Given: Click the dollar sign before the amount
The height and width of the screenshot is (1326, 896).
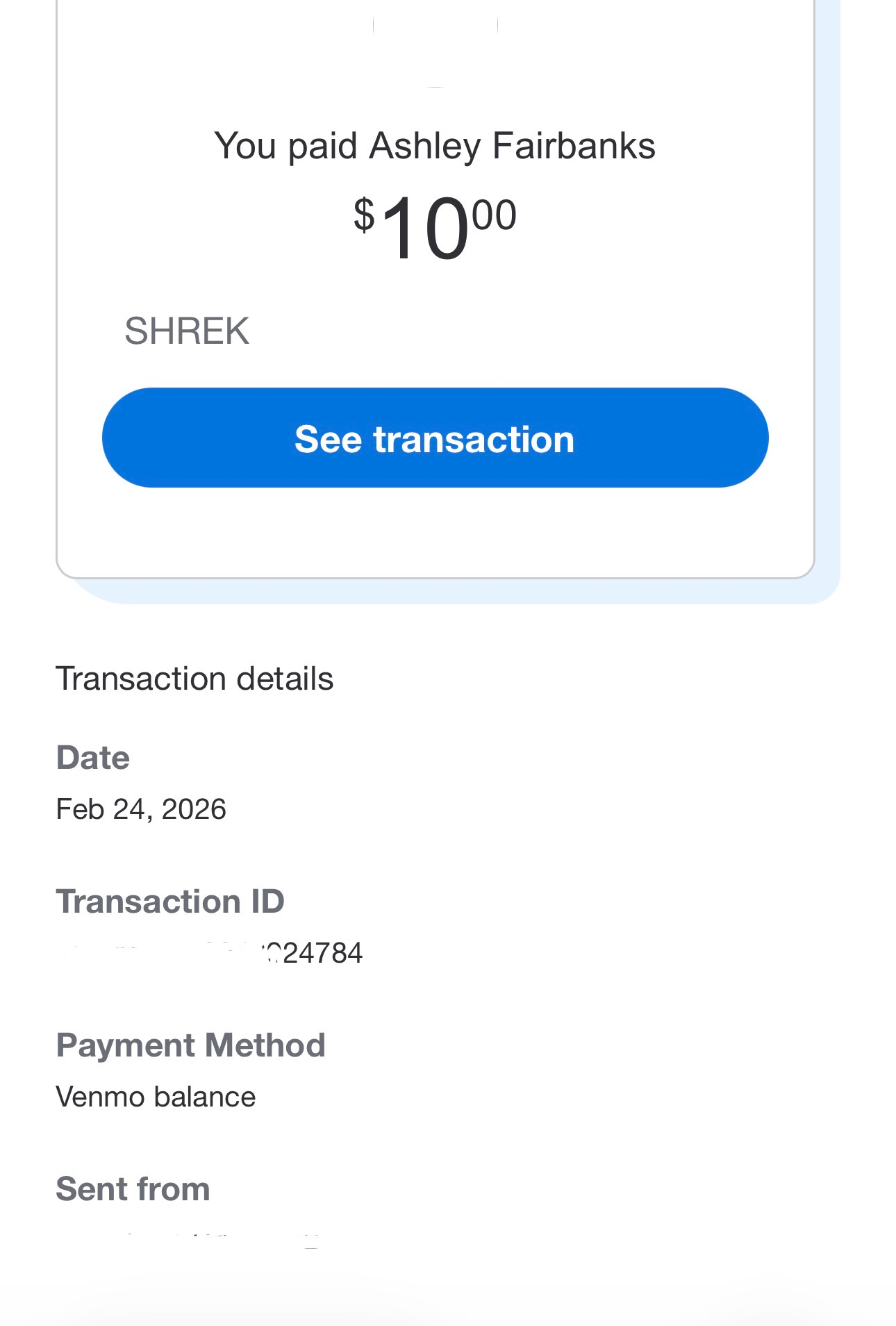Looking at the screenshot, I should coord(364,215).
